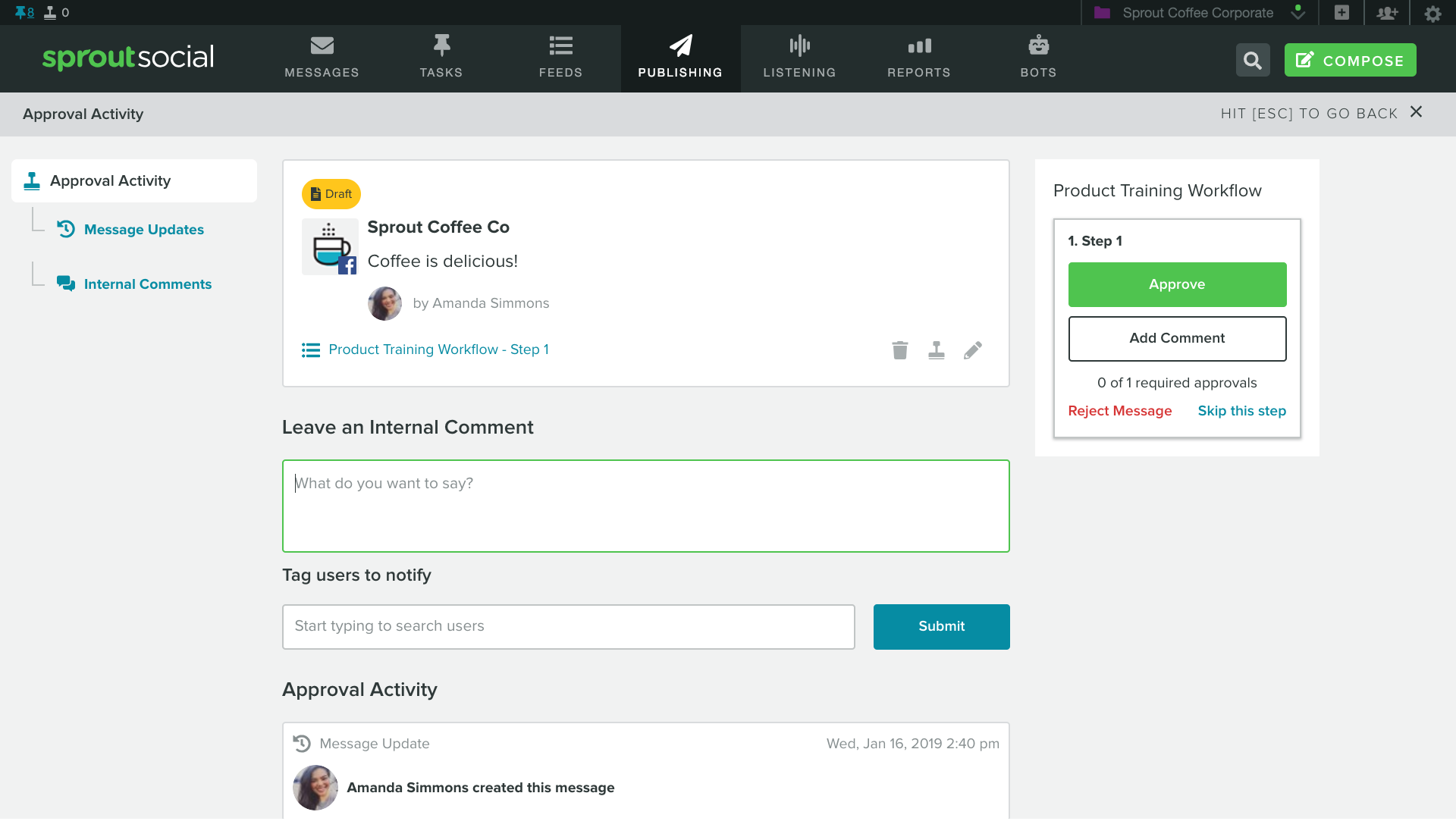Delete the draft message with trash icon
The image size is (1456, 840).
coord(900,350)
